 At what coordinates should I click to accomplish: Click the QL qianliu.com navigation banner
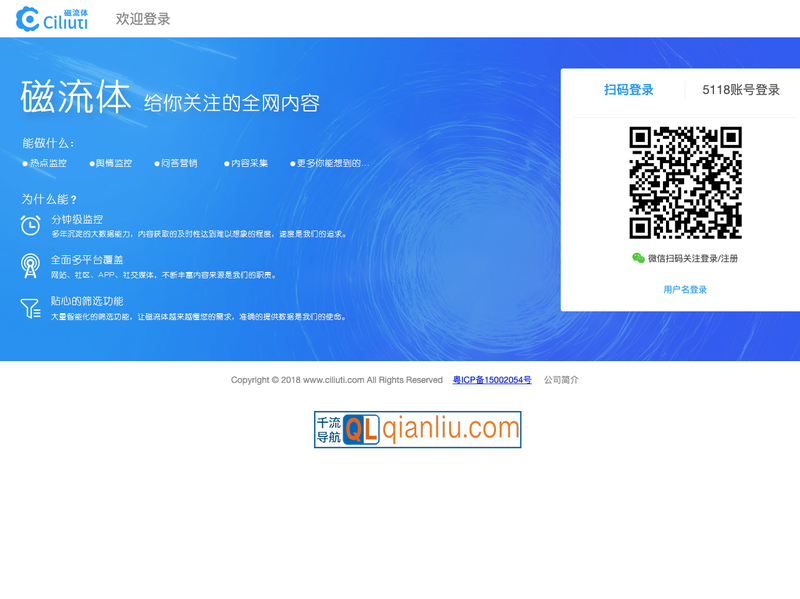pos(417,429)
